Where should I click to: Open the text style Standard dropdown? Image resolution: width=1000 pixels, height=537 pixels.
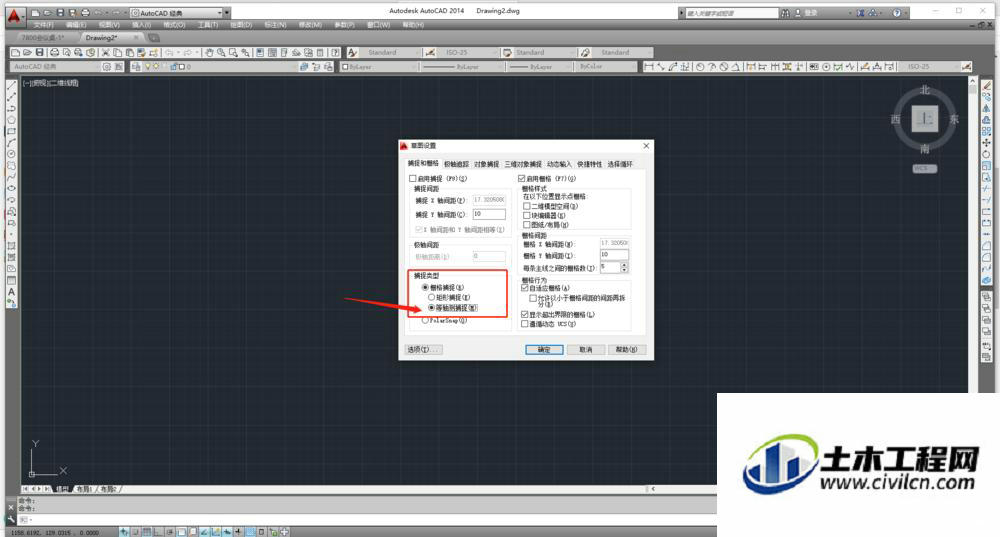click(x=388, y=52)
